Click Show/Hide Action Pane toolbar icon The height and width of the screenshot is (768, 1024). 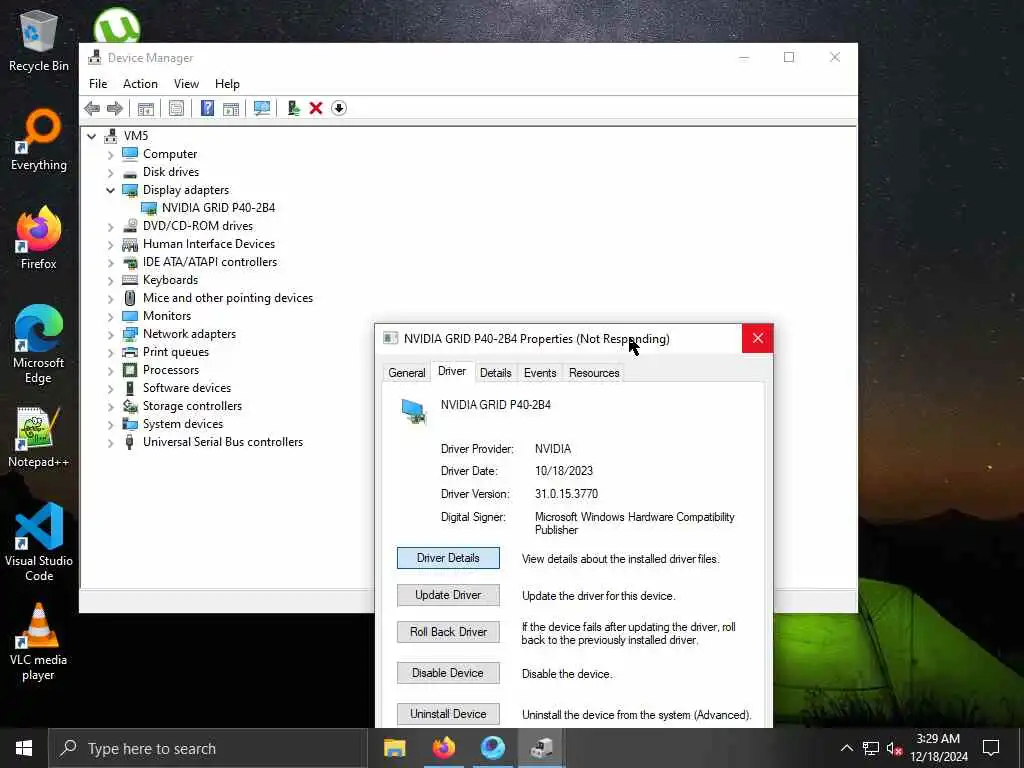click(231, 108)
